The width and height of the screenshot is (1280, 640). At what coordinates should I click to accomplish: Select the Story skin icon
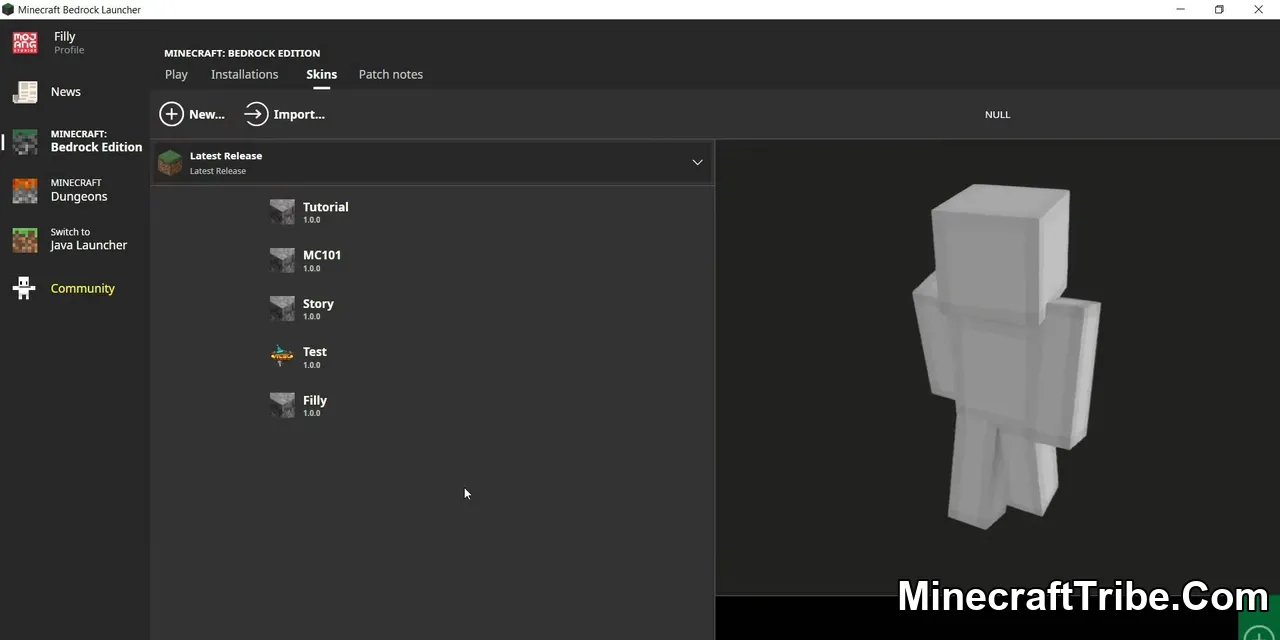[282, 308]
